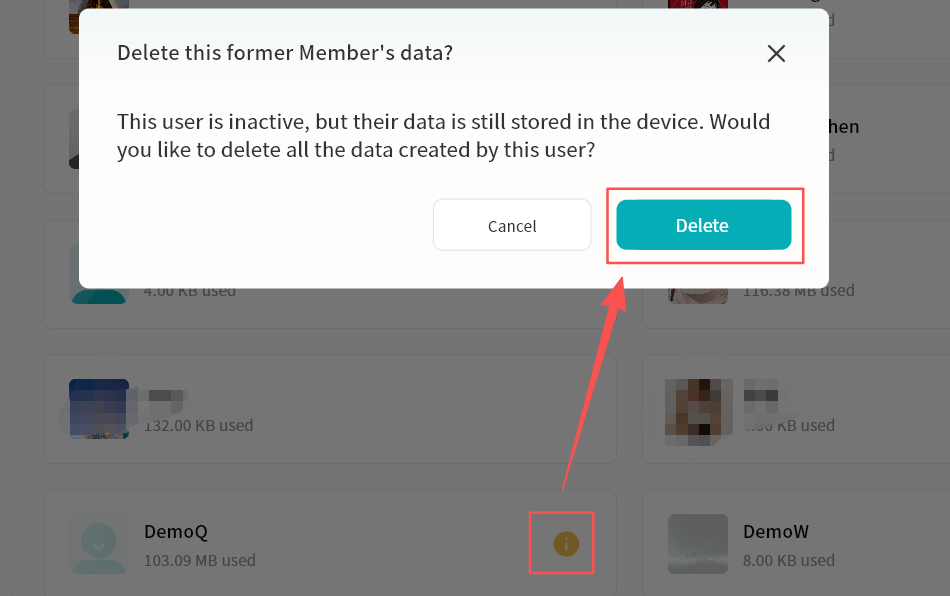
Task: Select the "132.00 KB used" storage text
Action: coord(198,425)
